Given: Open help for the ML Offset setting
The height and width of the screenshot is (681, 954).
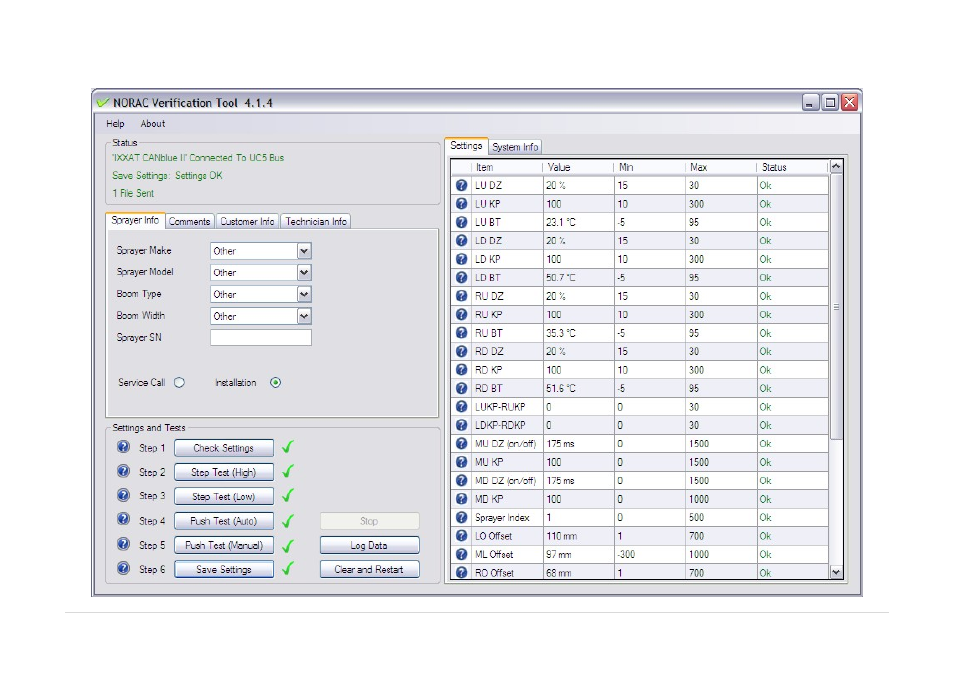Looking at the screenshot, I should [462, 554].
